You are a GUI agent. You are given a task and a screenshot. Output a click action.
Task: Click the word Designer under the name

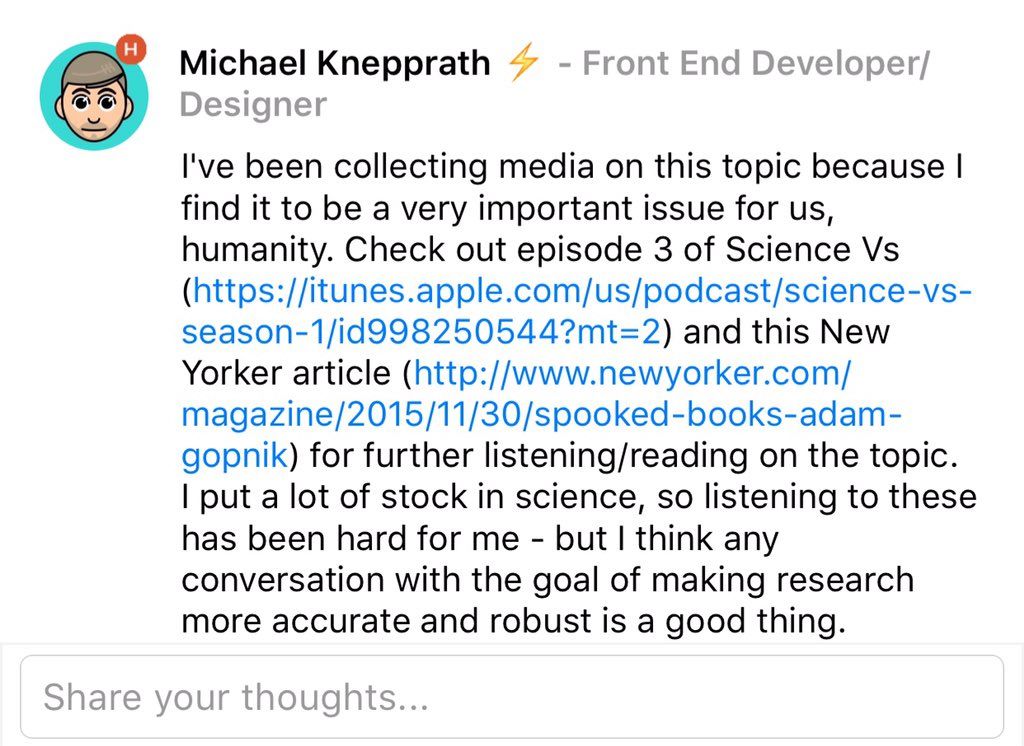click(x=253, y=104)
